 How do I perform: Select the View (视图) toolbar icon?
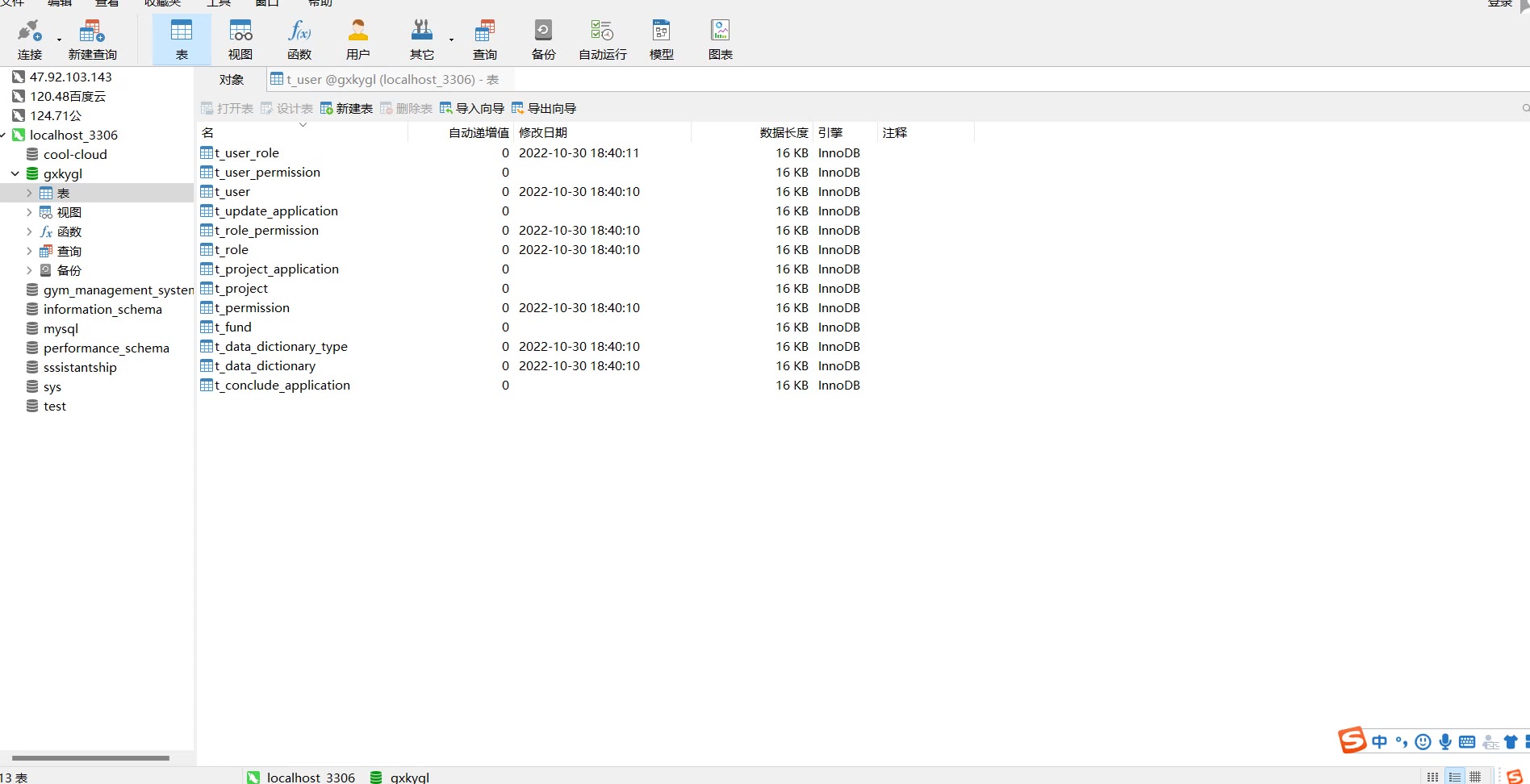click(x=240, y=40)
